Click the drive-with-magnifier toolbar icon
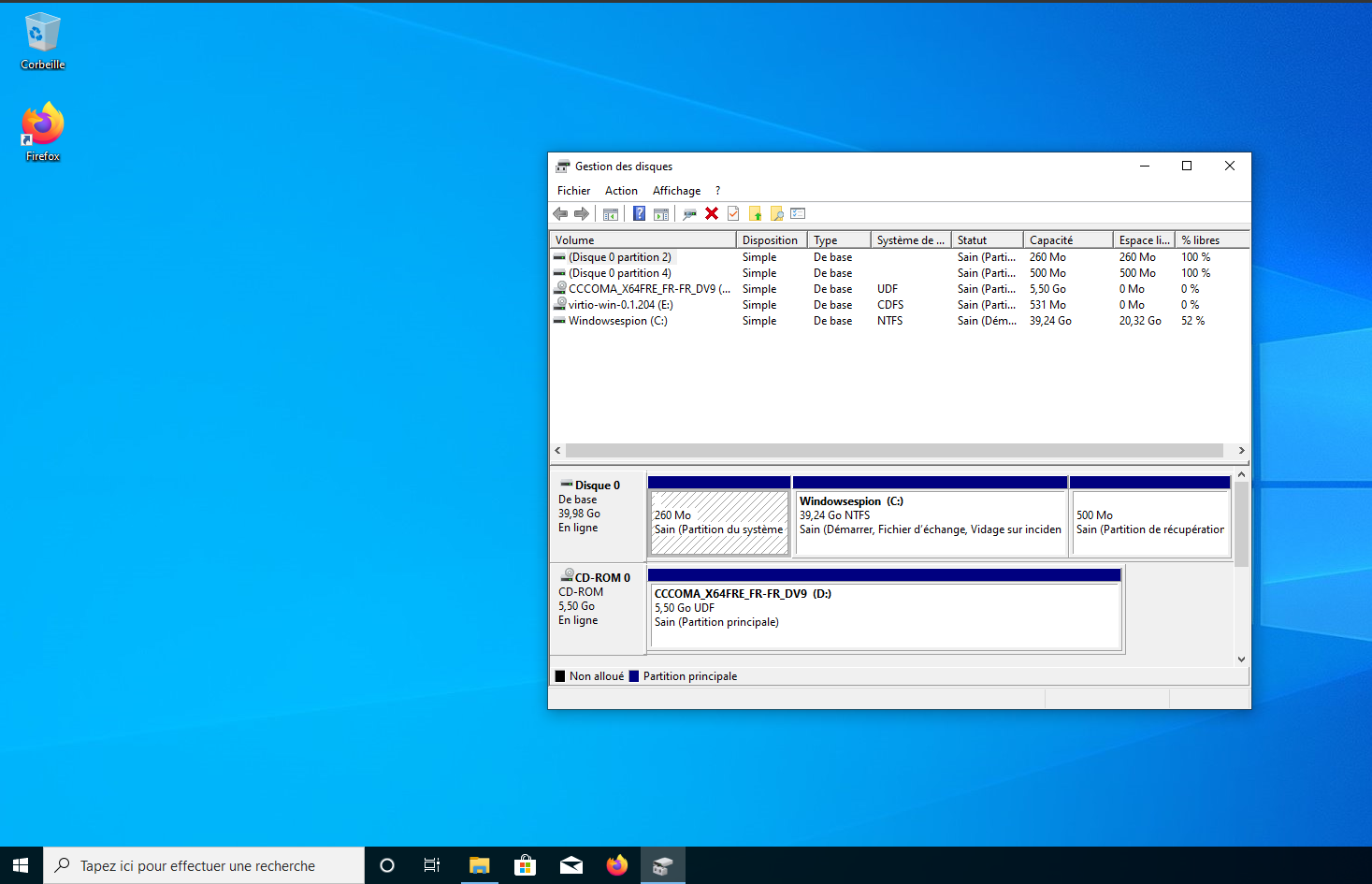 pyautogui.click(x=689, y=213)
